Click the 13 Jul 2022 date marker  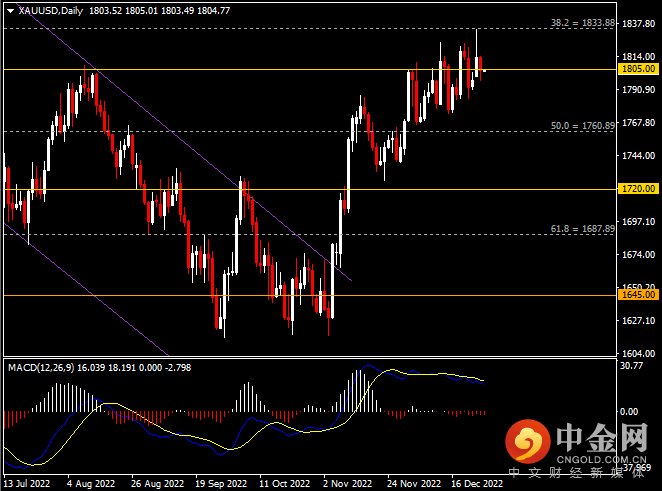[x=29, y=482]
